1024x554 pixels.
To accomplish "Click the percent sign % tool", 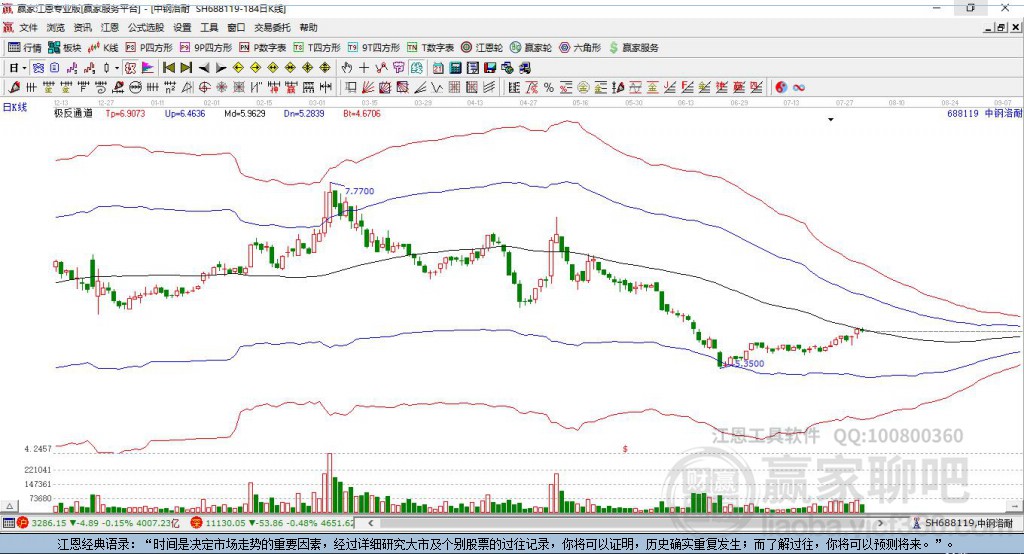I will click(x=549, y=87).
